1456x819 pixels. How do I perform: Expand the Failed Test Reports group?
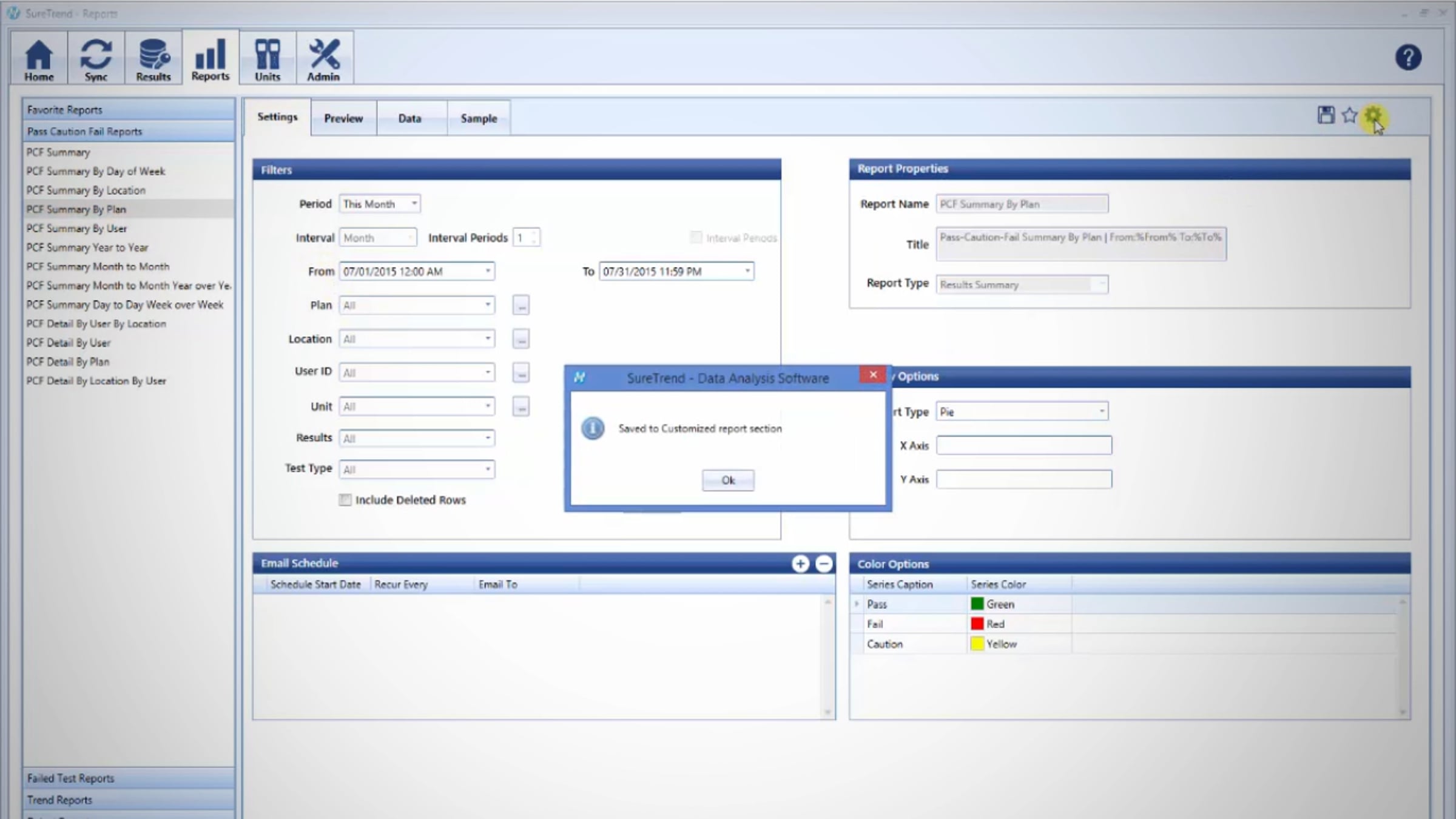click(x=129, y=778)
